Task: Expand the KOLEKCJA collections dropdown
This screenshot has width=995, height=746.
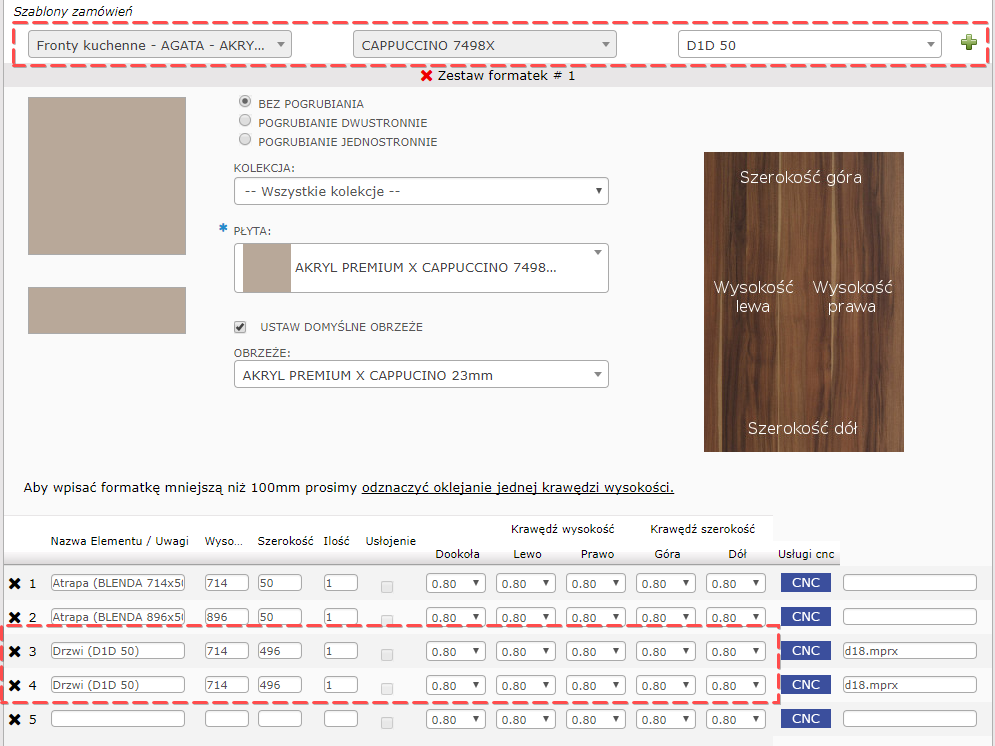Action: pos(421,191)
